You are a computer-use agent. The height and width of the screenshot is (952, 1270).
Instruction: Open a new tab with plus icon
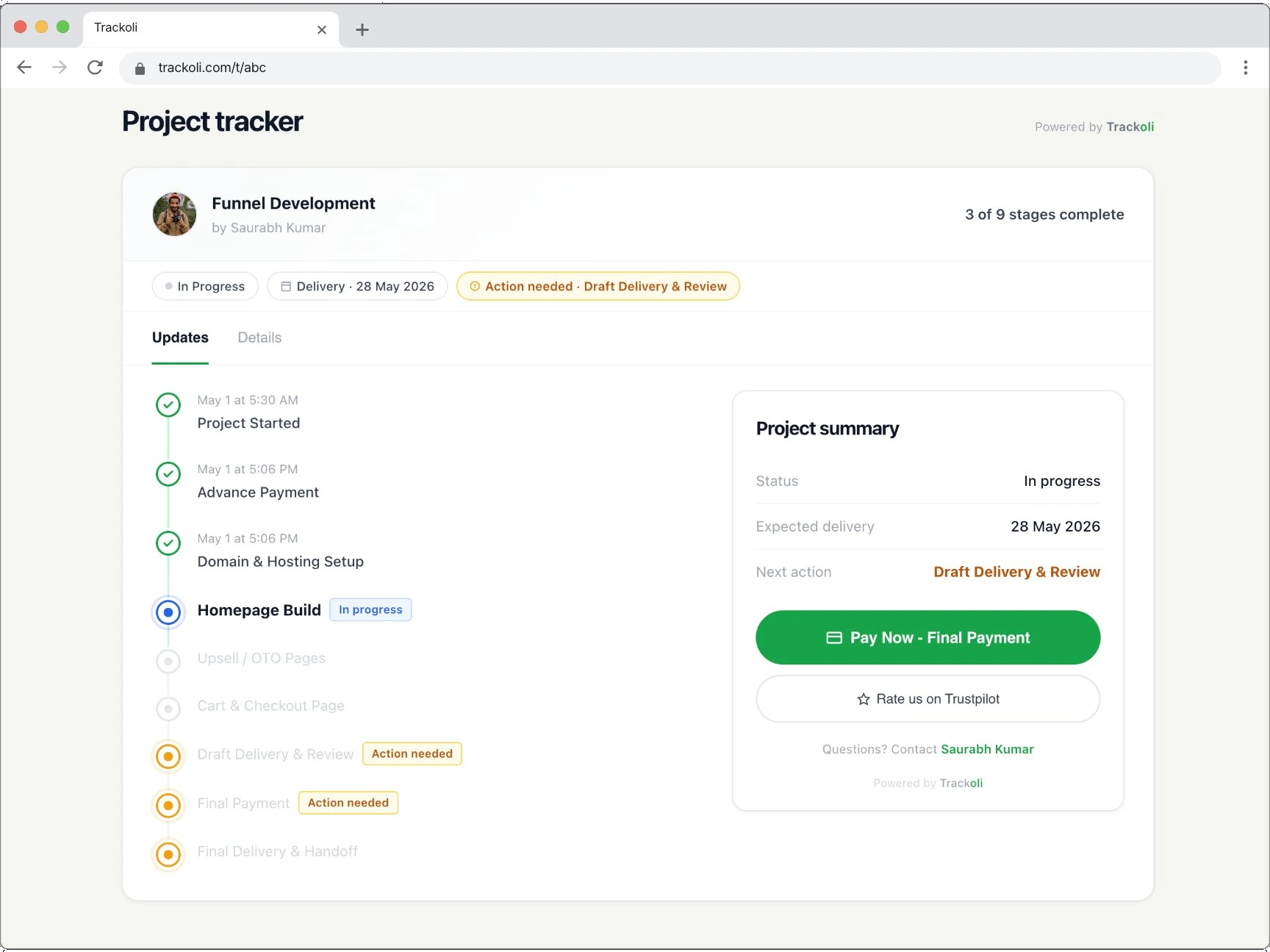[x=362, y=29]
